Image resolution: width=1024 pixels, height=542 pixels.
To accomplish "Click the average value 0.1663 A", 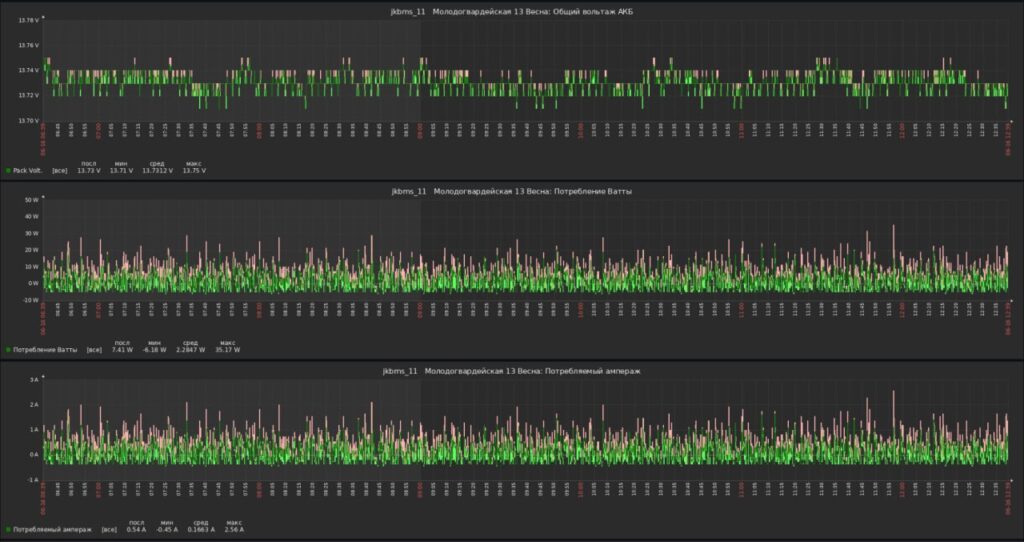I will [201, 530].
